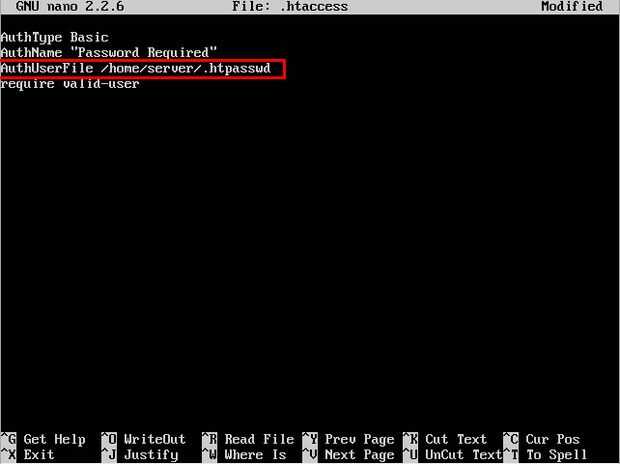Choose the ^R Read File shortcut
This screenshot has width=620, height=464.
click(248, 439)
